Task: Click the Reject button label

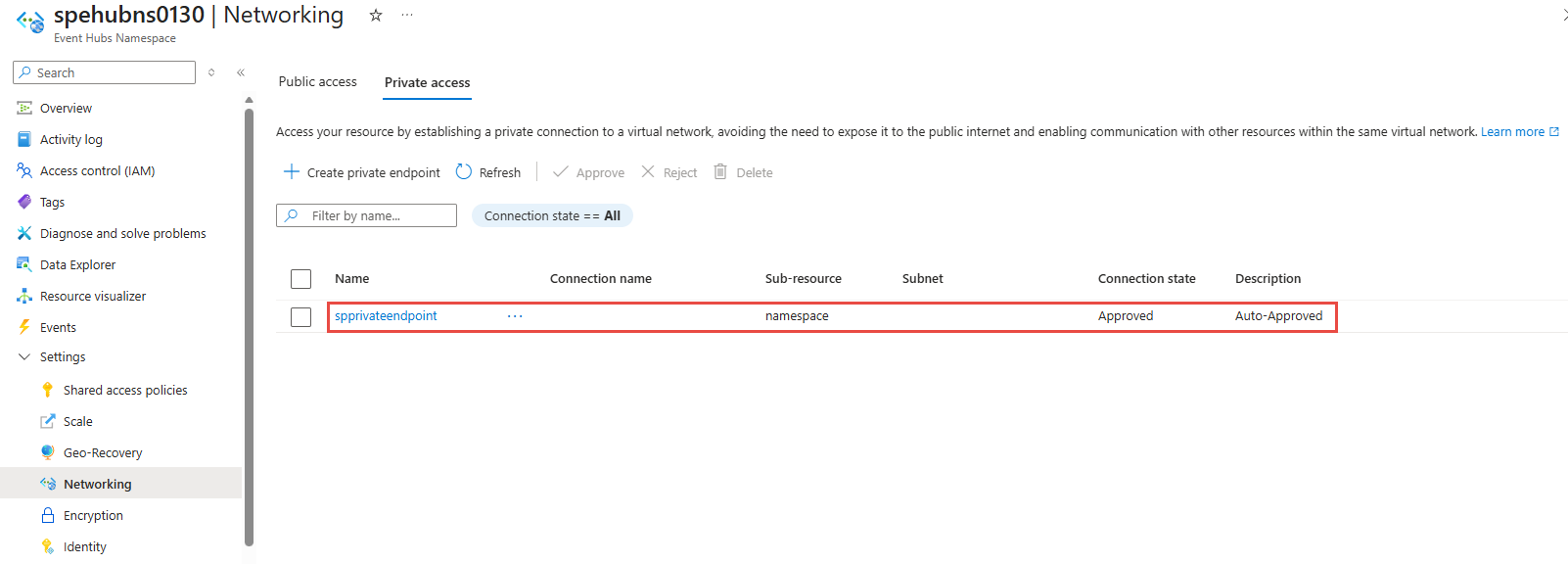Action: pyautogui.click(x=680, y=172)
